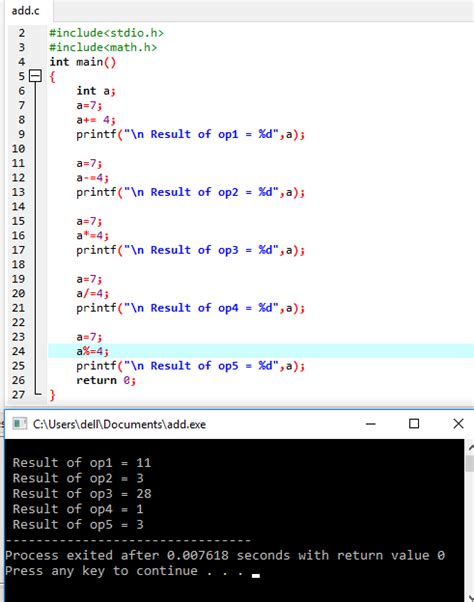474x602 pixels.
Task: Click the closing brace on line 27
Action: coord(52,395)
